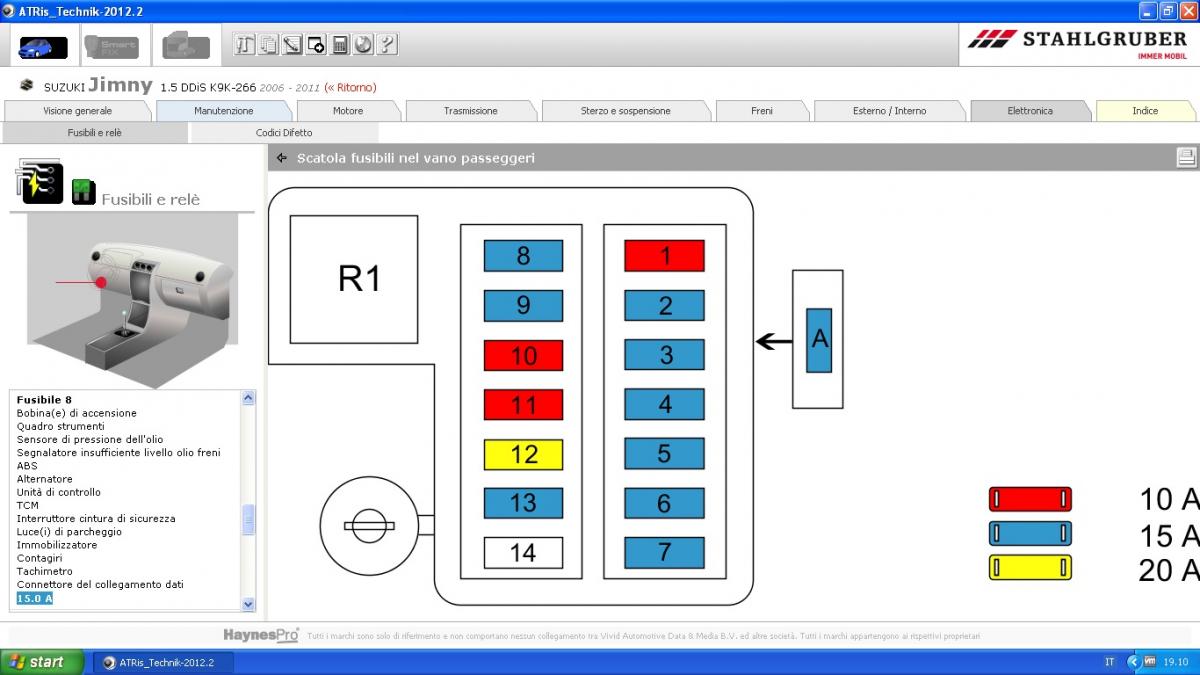This screenshot has height=675, width=1200.
Task: Switch to the Manutenzione tab
Action: point(224,111)
